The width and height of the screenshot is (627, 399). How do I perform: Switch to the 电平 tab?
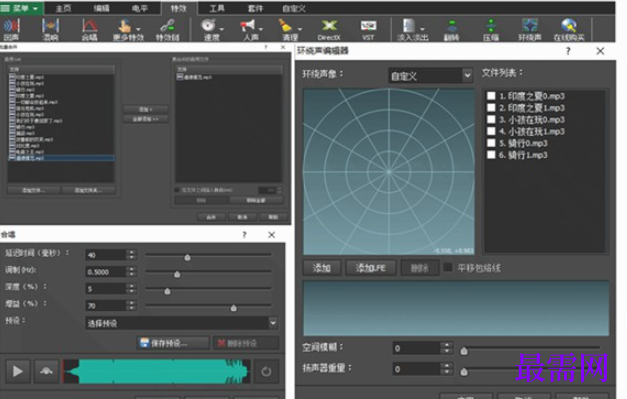(x=140, y=8)
